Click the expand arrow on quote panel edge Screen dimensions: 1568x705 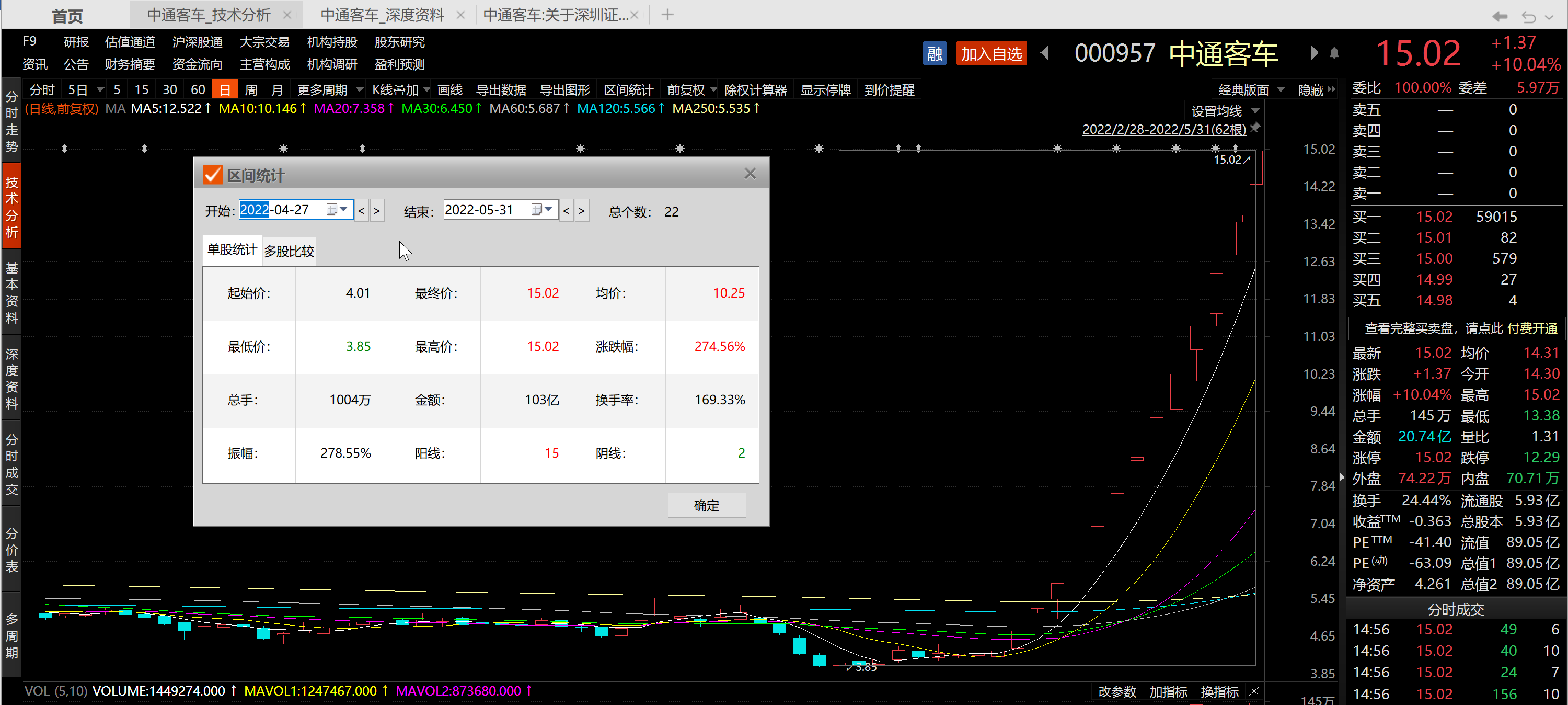tap(1342, 477)
